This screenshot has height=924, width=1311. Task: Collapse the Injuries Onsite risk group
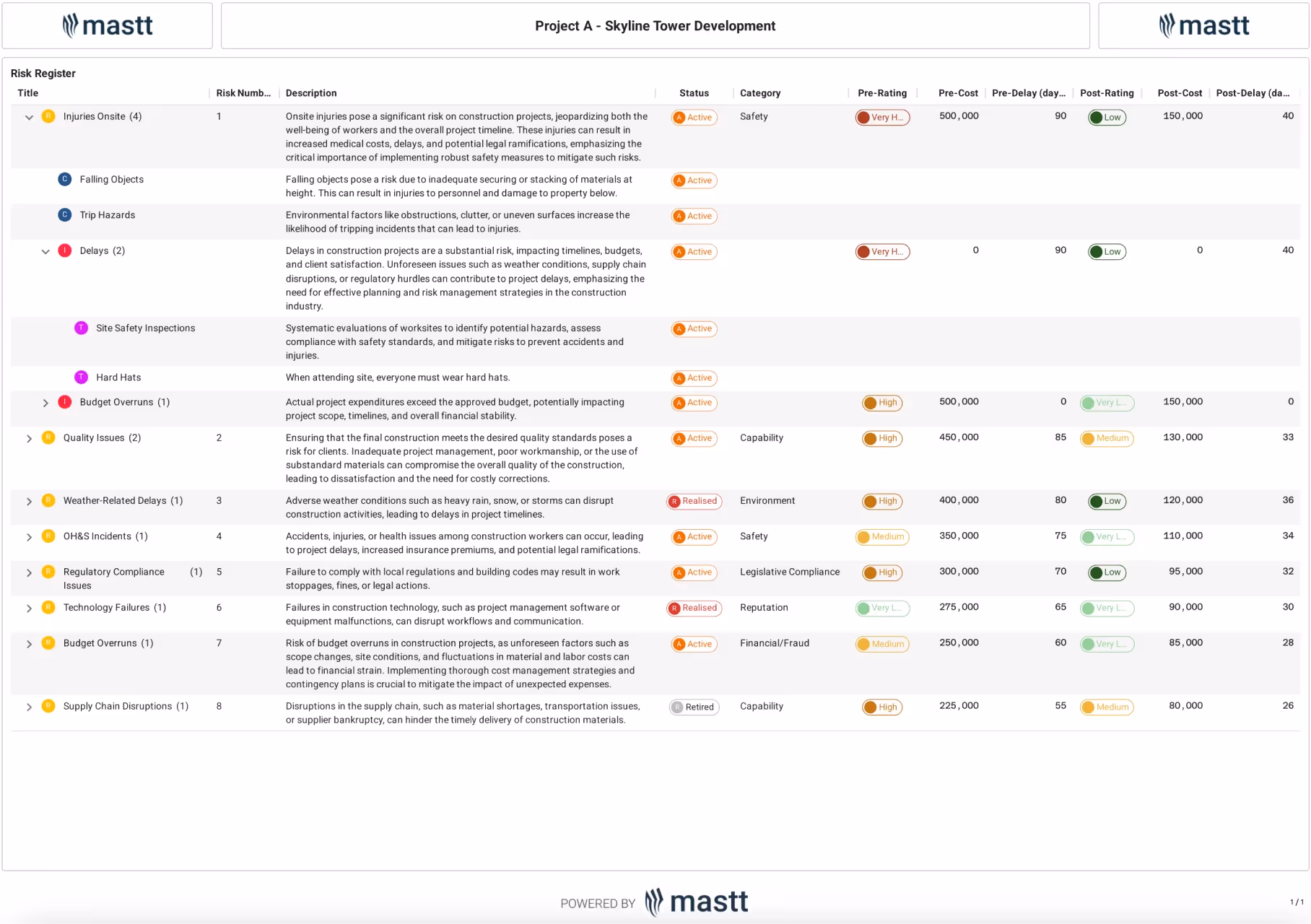pyautogui.click(x=29, y=116)
